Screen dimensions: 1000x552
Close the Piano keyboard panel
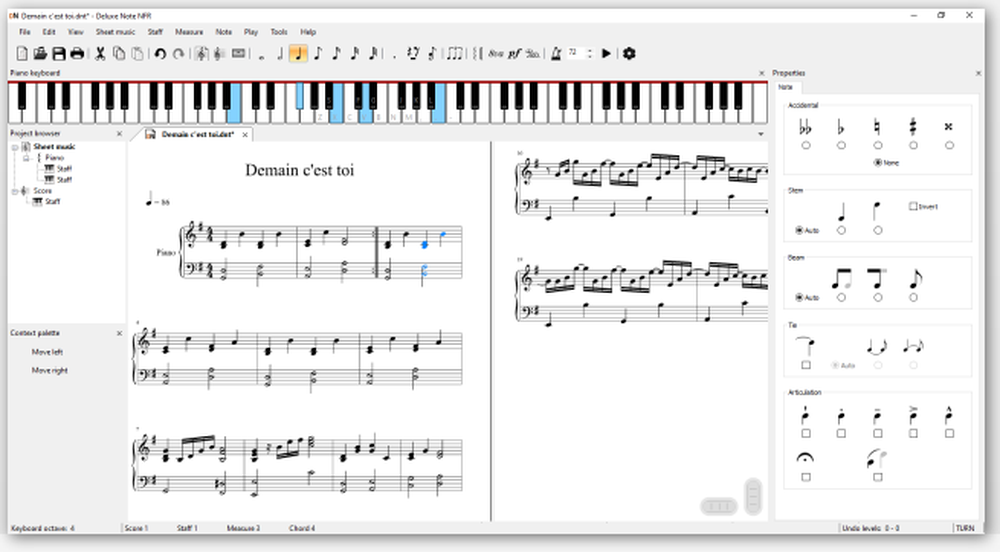[x=761, y=73]
